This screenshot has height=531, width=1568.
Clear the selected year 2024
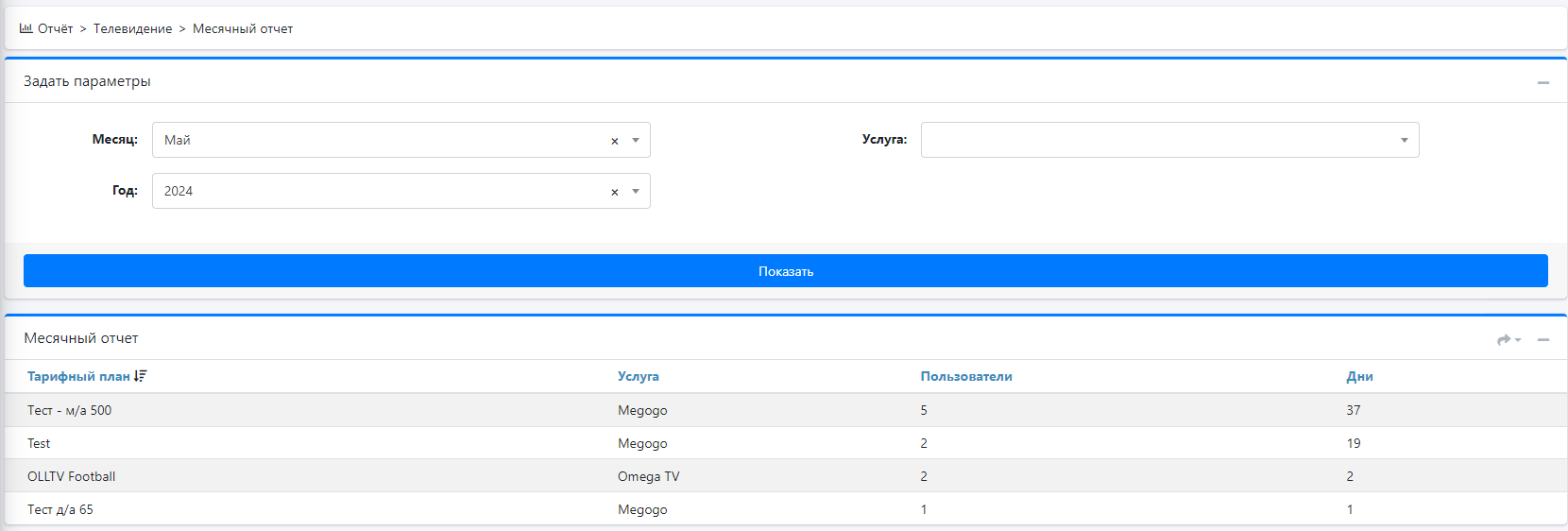pos(614,192)
